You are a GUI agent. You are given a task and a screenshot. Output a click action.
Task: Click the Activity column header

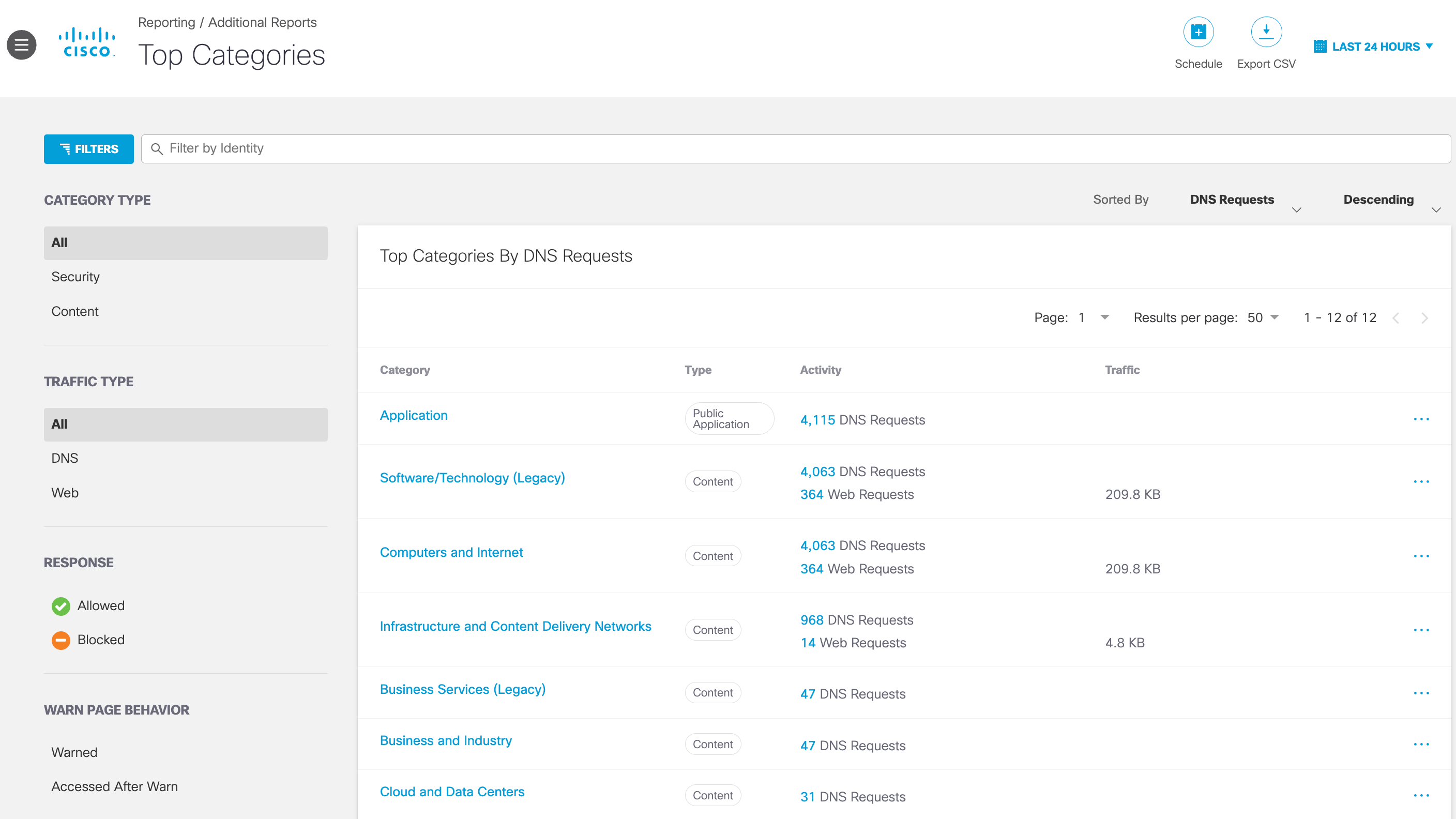[820, 370]
